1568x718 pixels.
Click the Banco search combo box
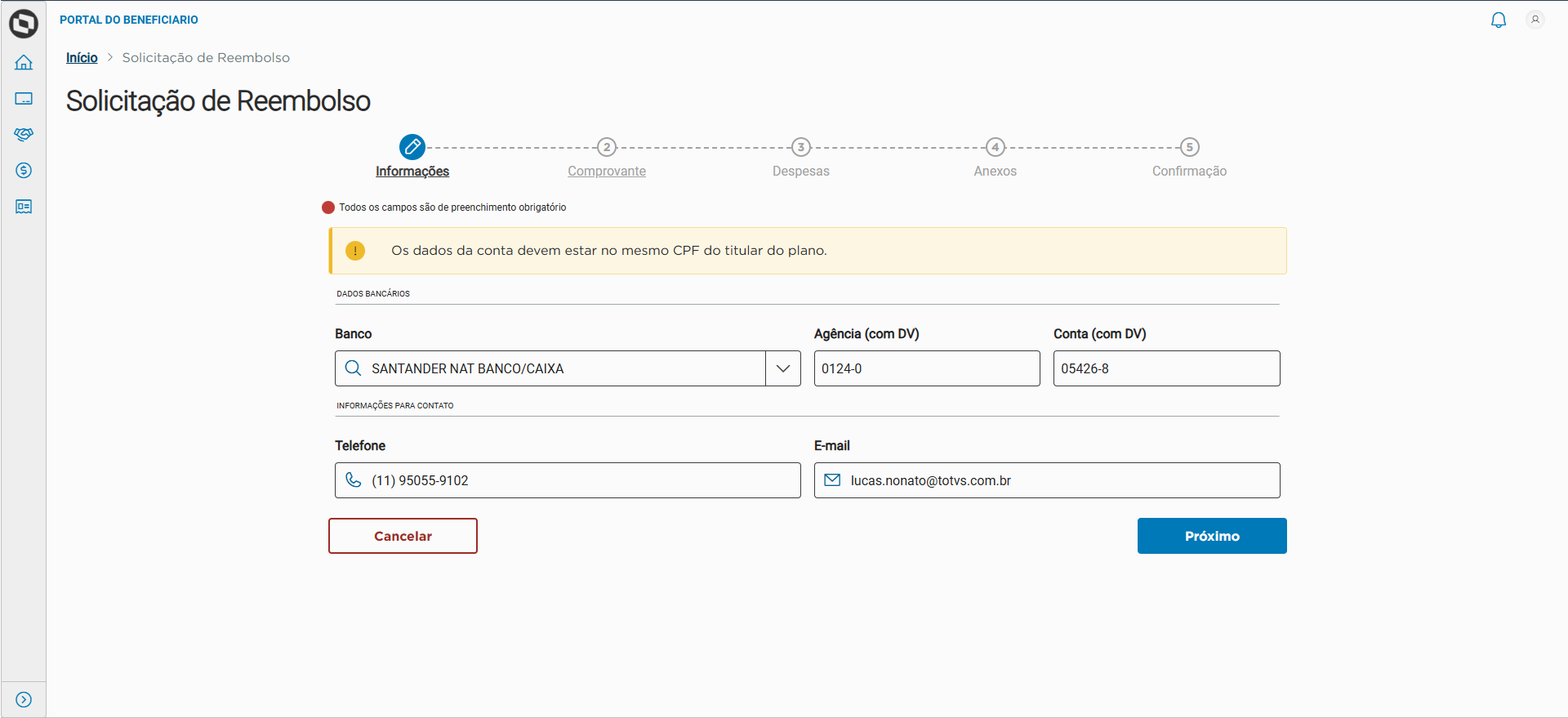[555, 368]
